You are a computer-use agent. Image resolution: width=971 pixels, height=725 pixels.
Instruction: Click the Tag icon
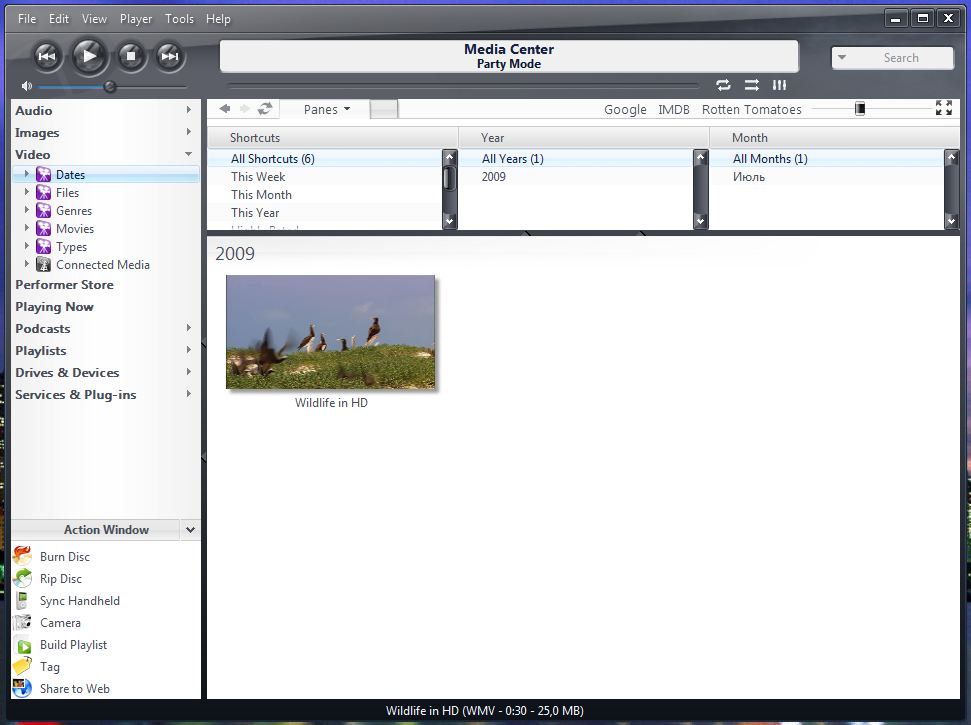click(22, 666)
